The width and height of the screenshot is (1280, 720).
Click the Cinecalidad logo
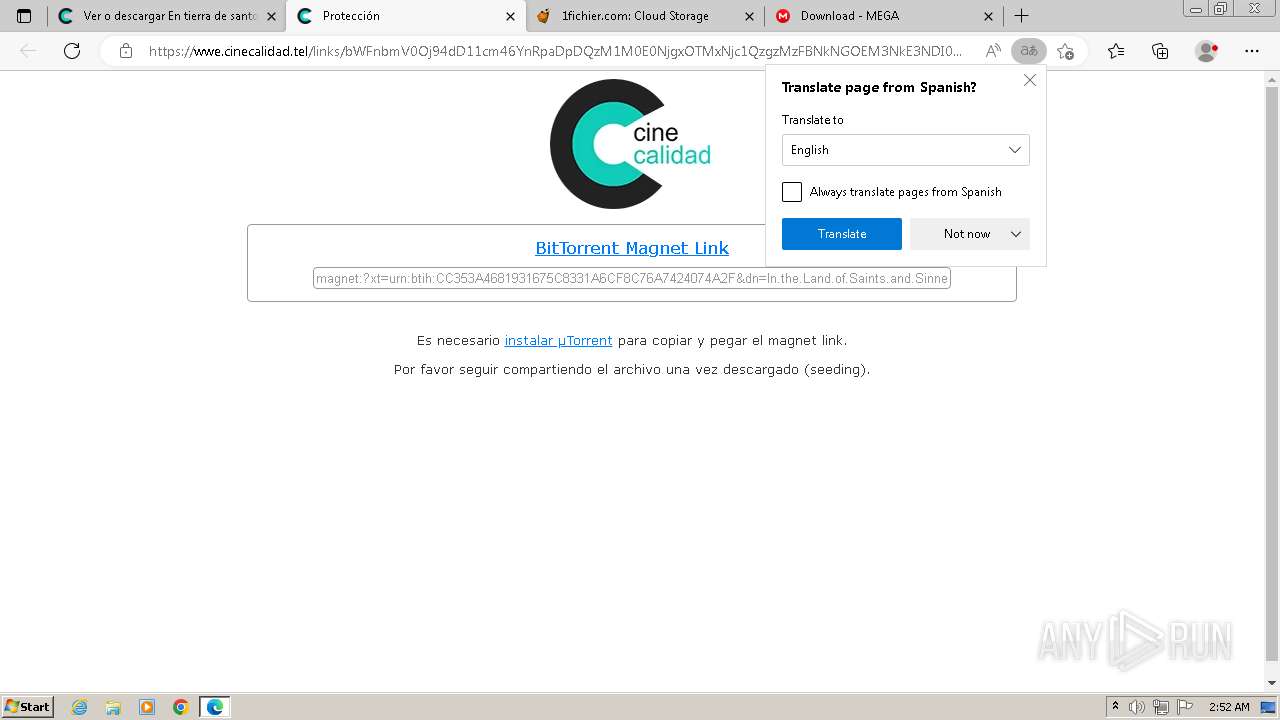pos(630,144)
